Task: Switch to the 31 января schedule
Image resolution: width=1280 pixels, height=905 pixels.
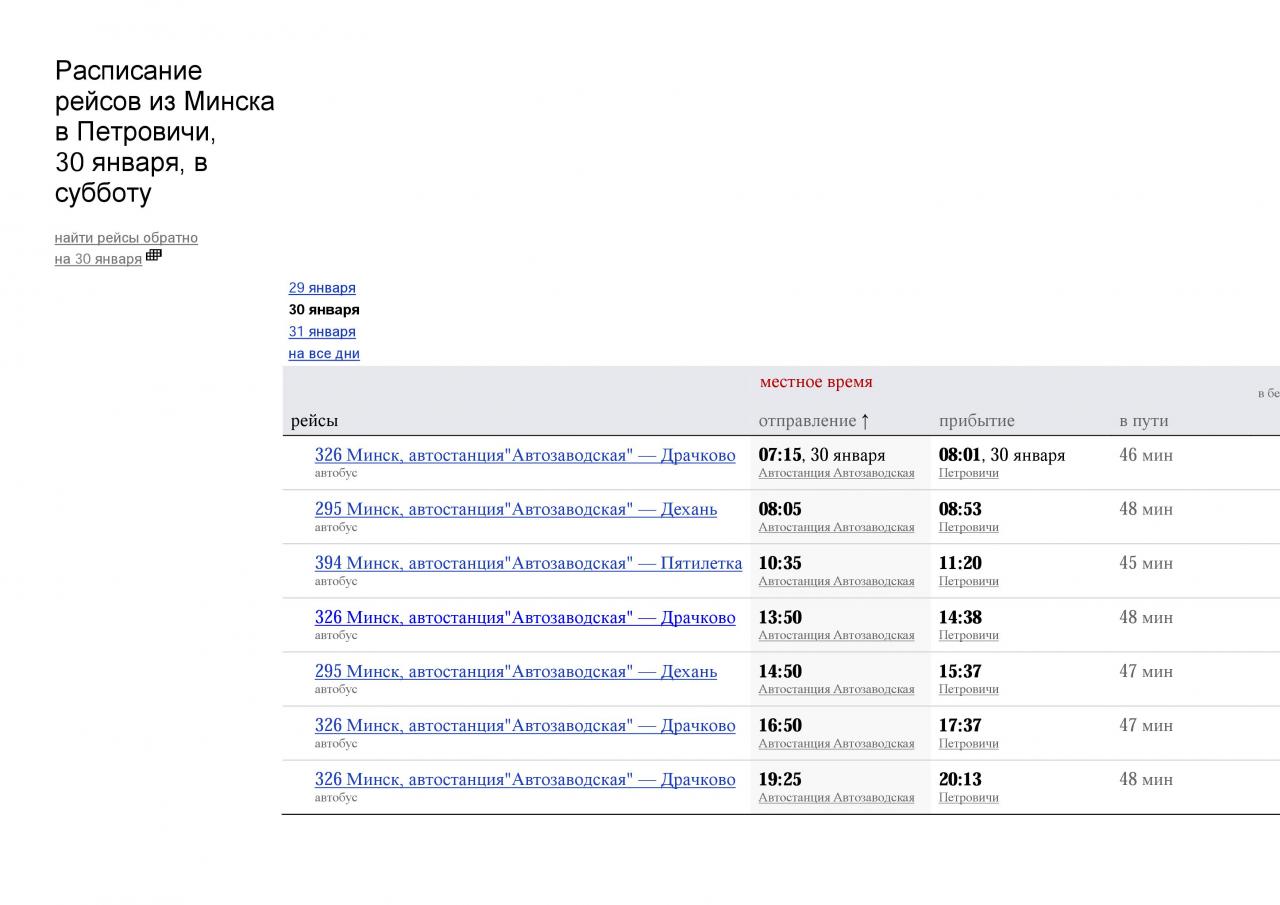Action: point(322,332)
